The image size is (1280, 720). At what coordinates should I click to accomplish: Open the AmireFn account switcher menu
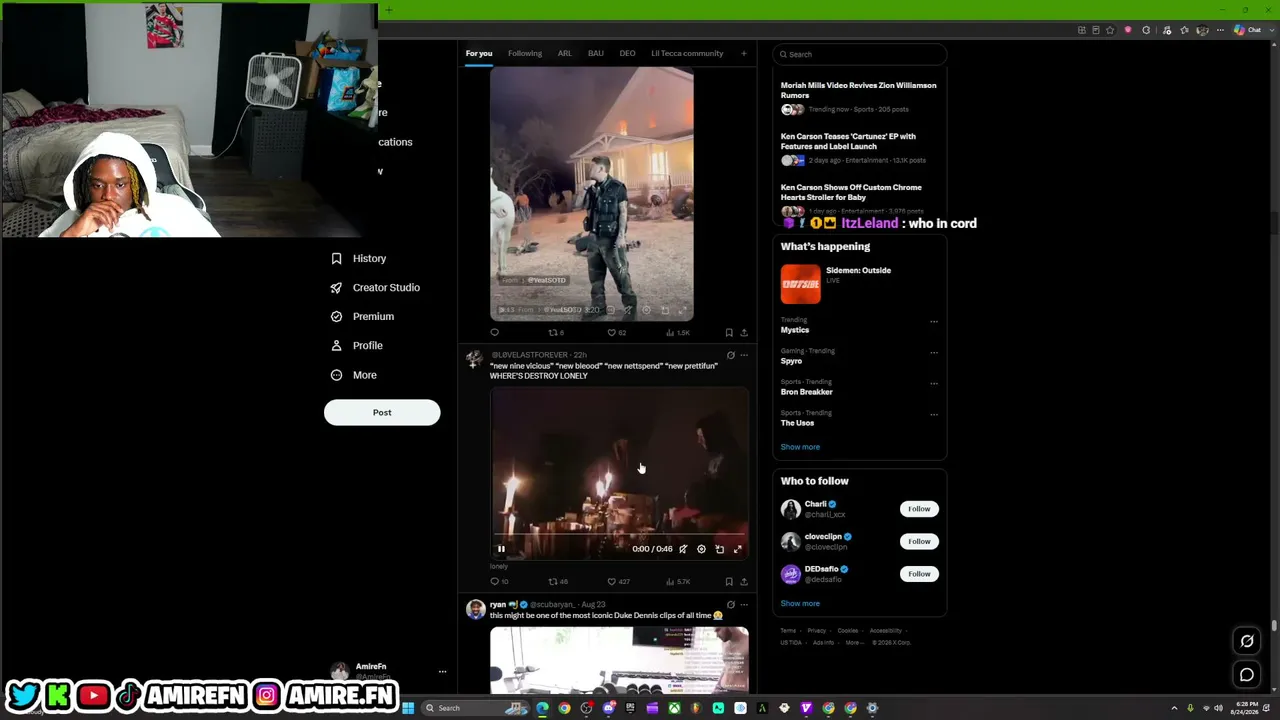point(388,671)
